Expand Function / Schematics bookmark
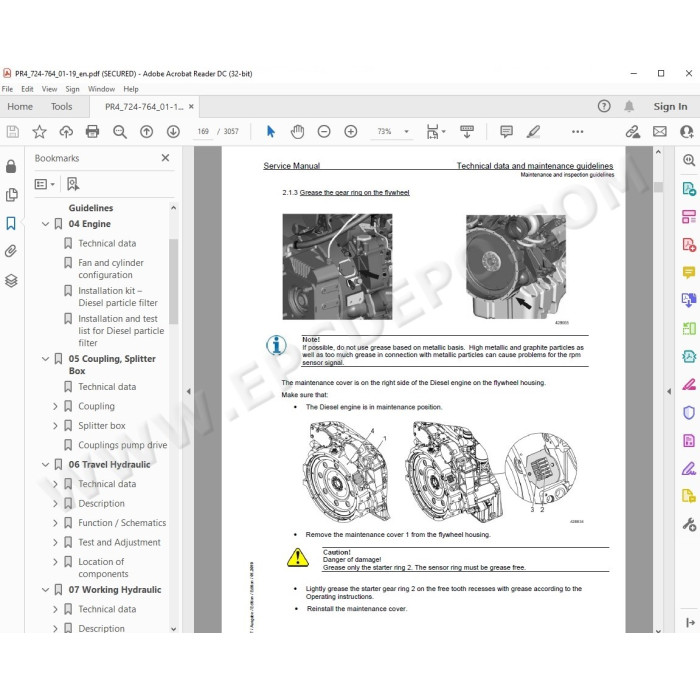The image size is (700, 700). click(x=55, y=523)
